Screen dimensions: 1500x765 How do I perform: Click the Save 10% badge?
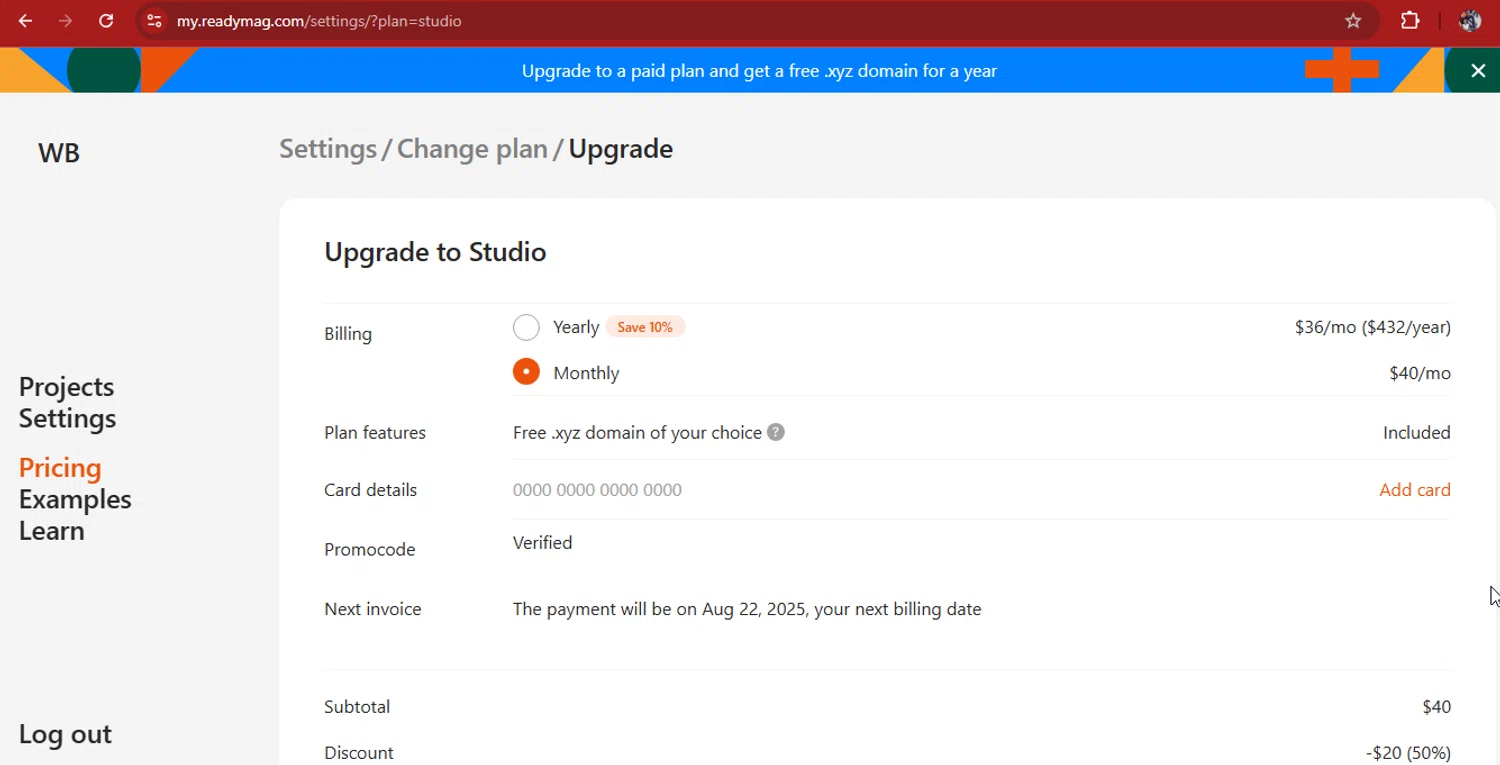(x=645, y=327)
